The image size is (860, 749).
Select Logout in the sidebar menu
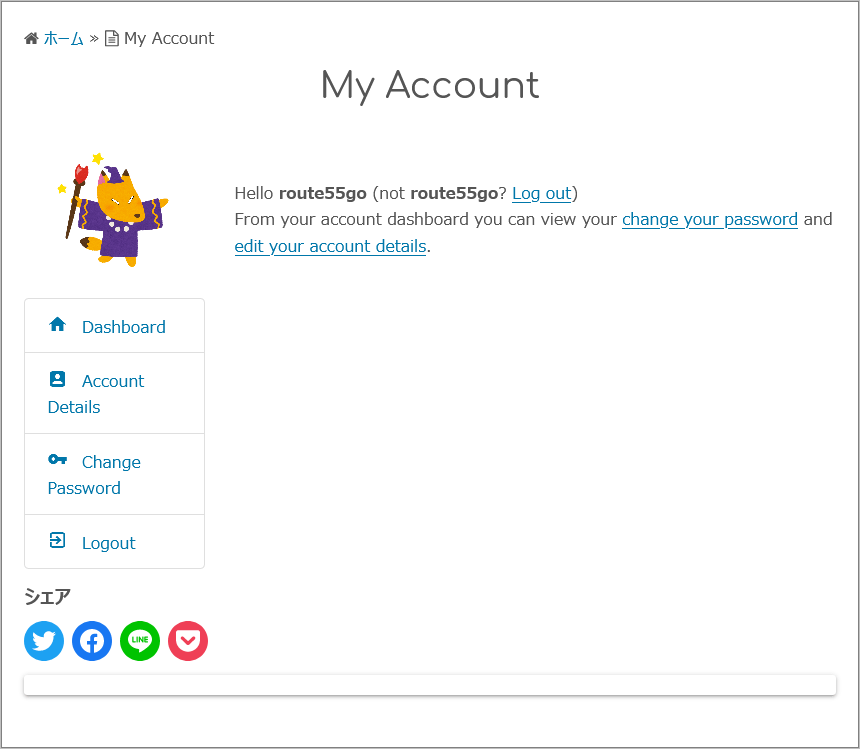click(x=108, y=543)
